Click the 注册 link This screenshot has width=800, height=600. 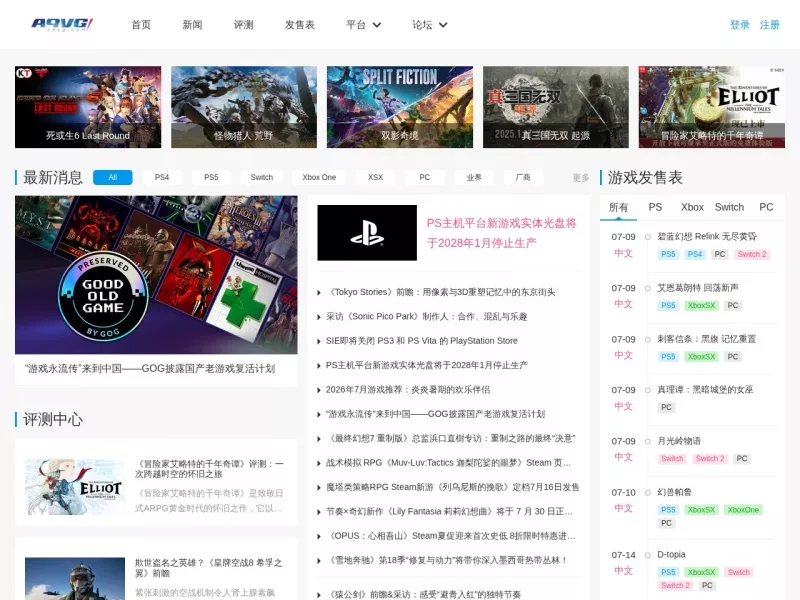[769, 24]
